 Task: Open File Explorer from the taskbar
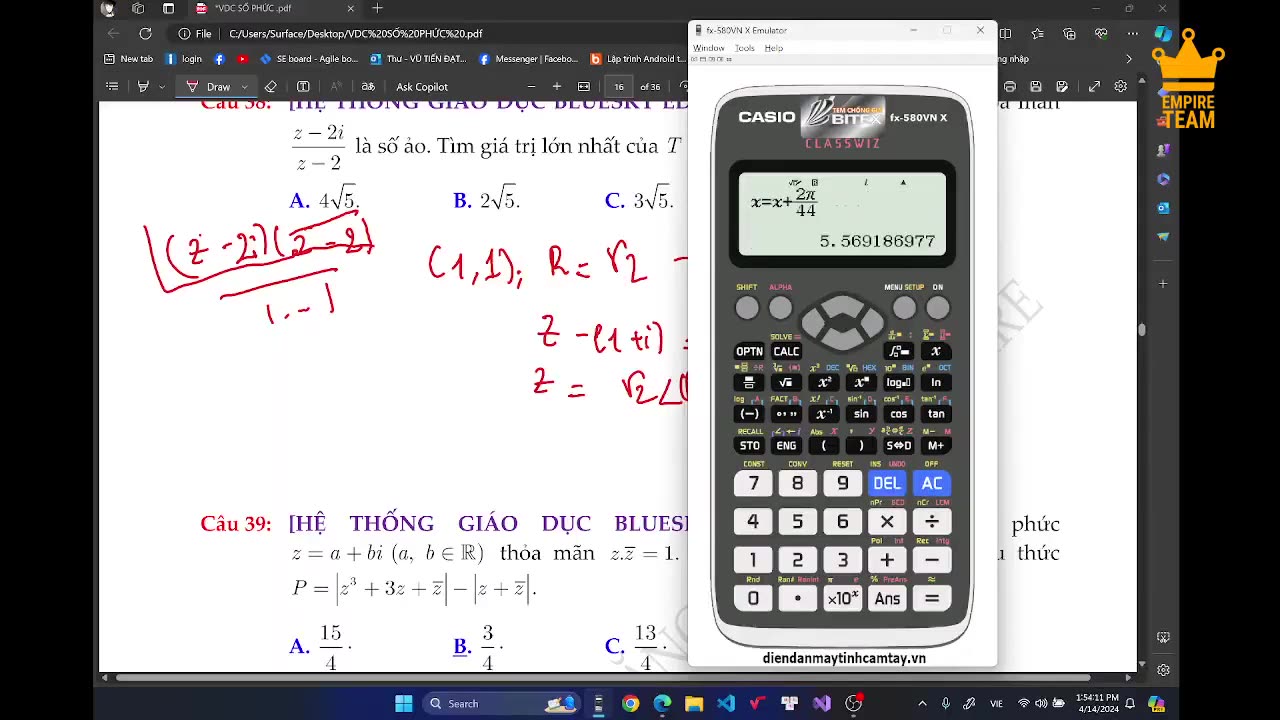click(694, 703)
